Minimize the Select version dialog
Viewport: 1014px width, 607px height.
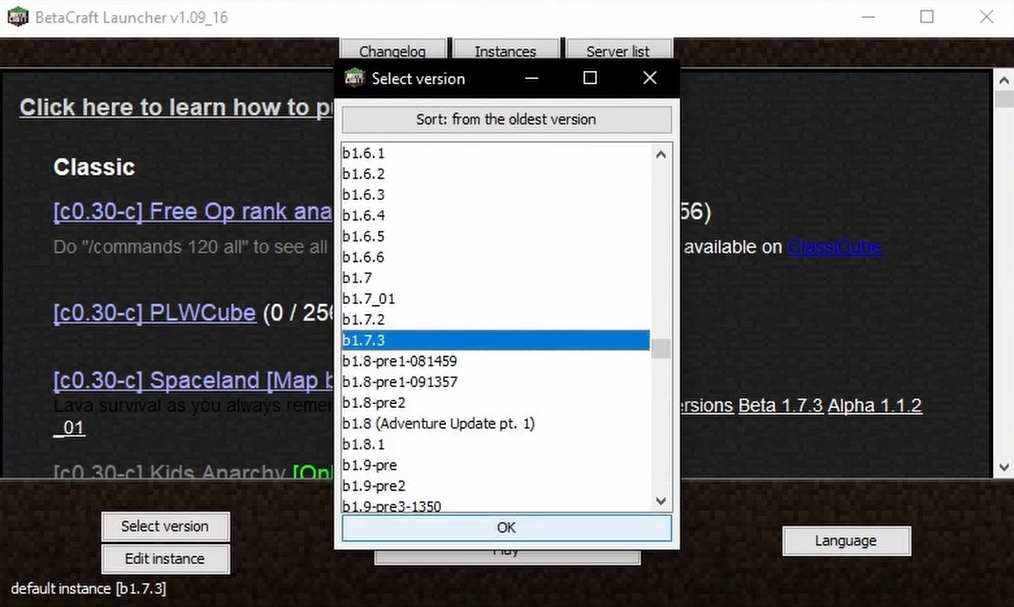pyautogui.click(x=531, y=78)
